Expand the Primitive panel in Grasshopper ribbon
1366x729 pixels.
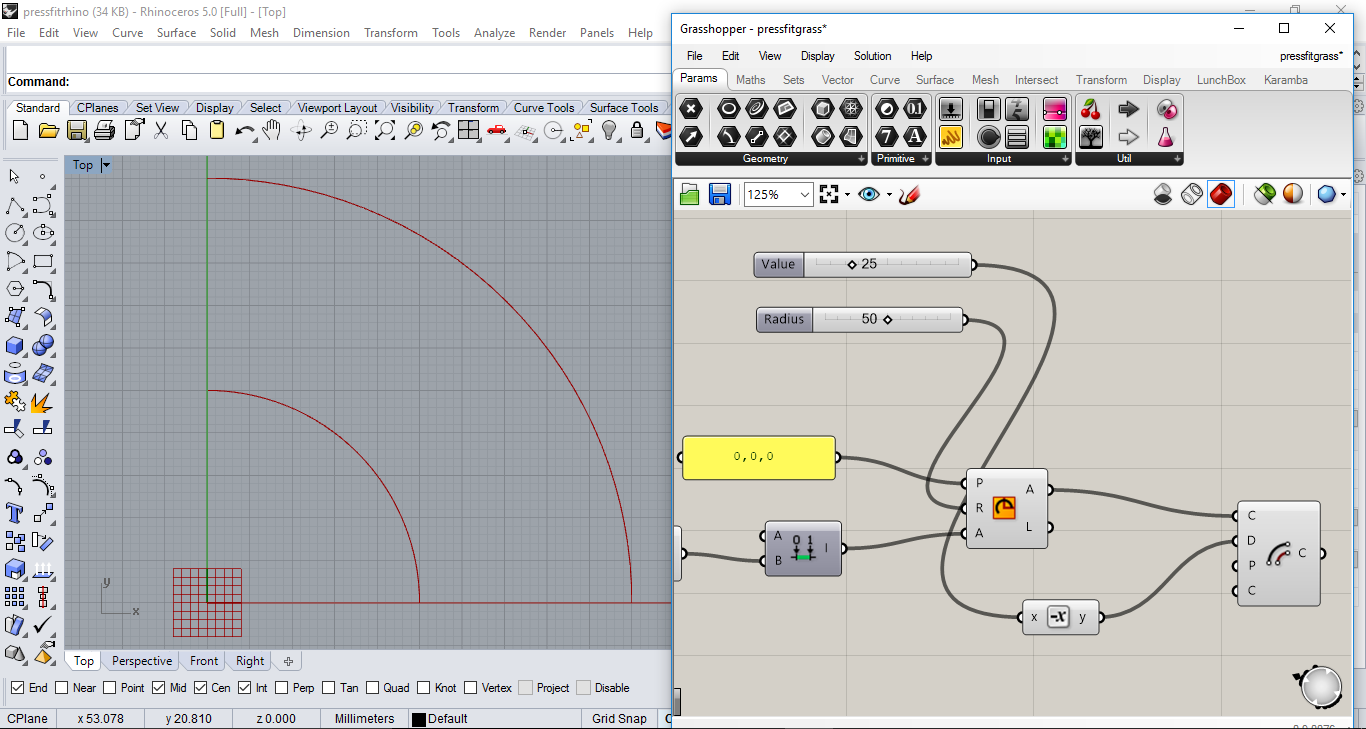(x=925, y=159)
